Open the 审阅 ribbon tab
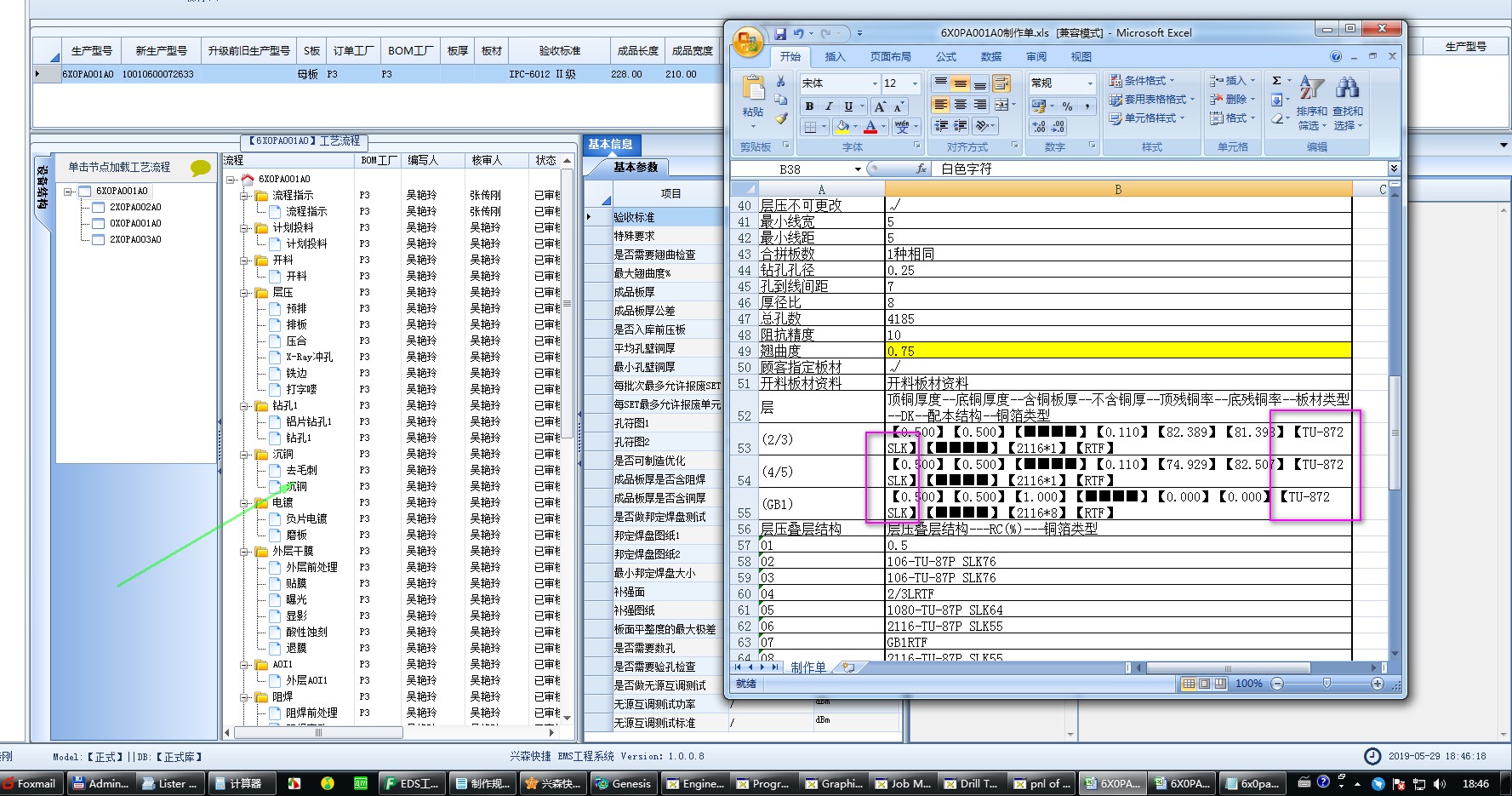Screen dimensions: 1512x796 [1036, 57]
